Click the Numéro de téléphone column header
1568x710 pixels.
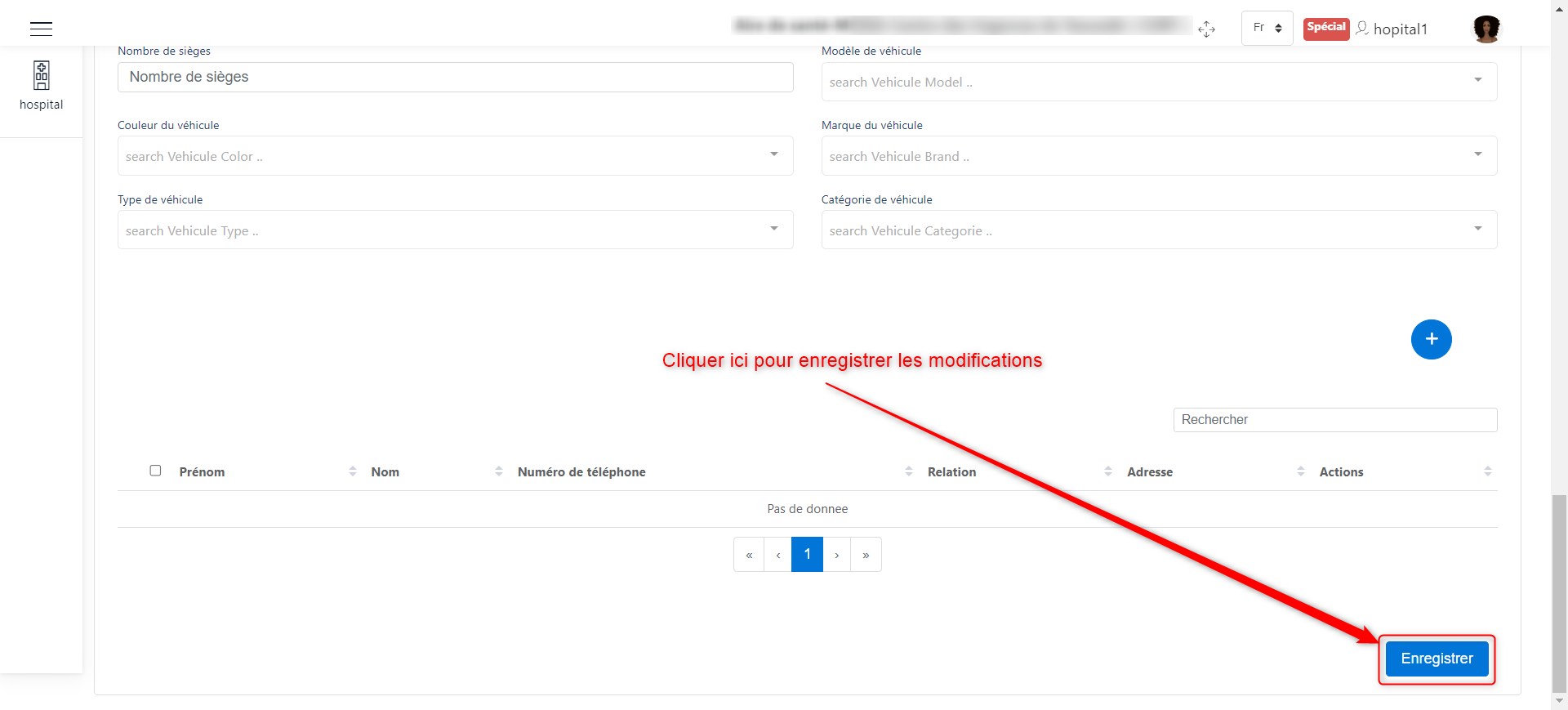(581, 472)
